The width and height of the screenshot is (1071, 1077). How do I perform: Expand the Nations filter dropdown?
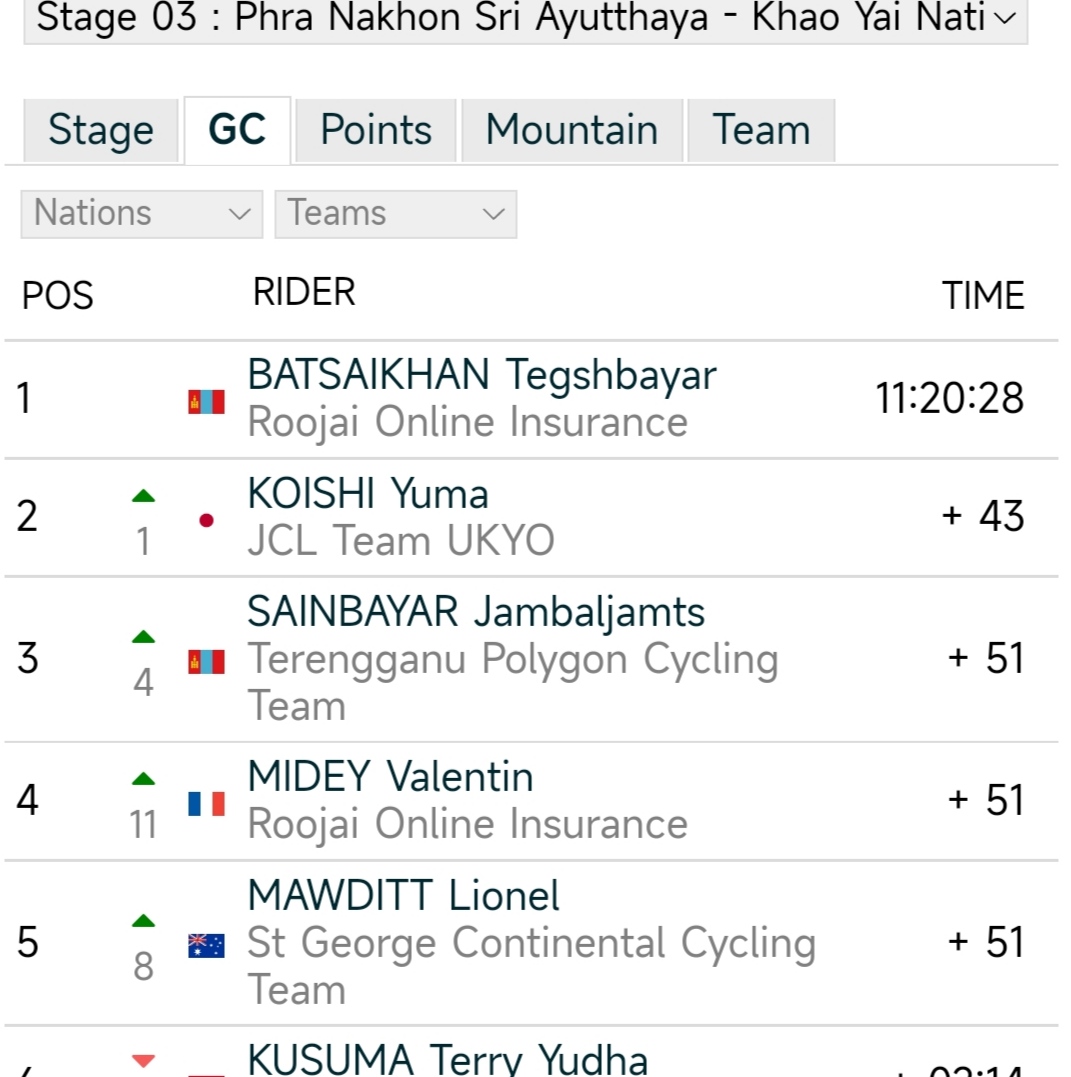pos(141,214)
